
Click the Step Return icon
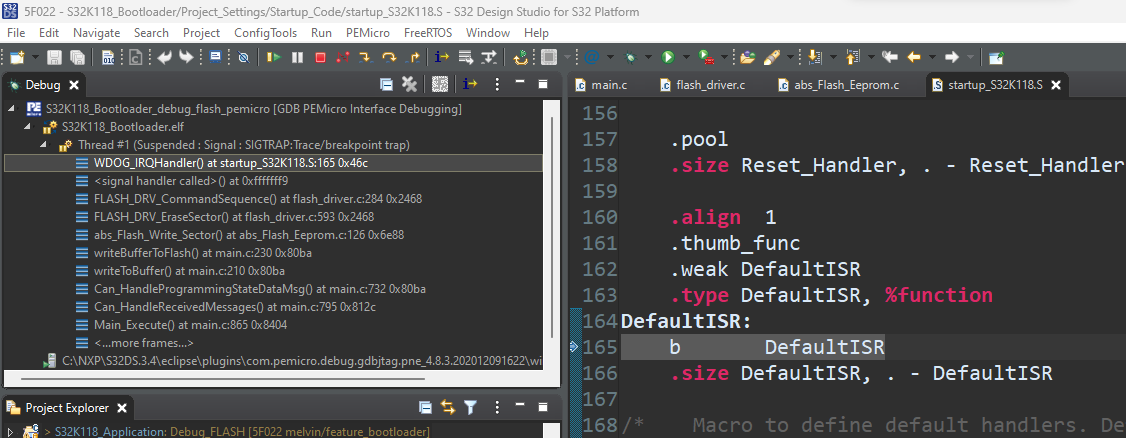click(x=414, y=57)
